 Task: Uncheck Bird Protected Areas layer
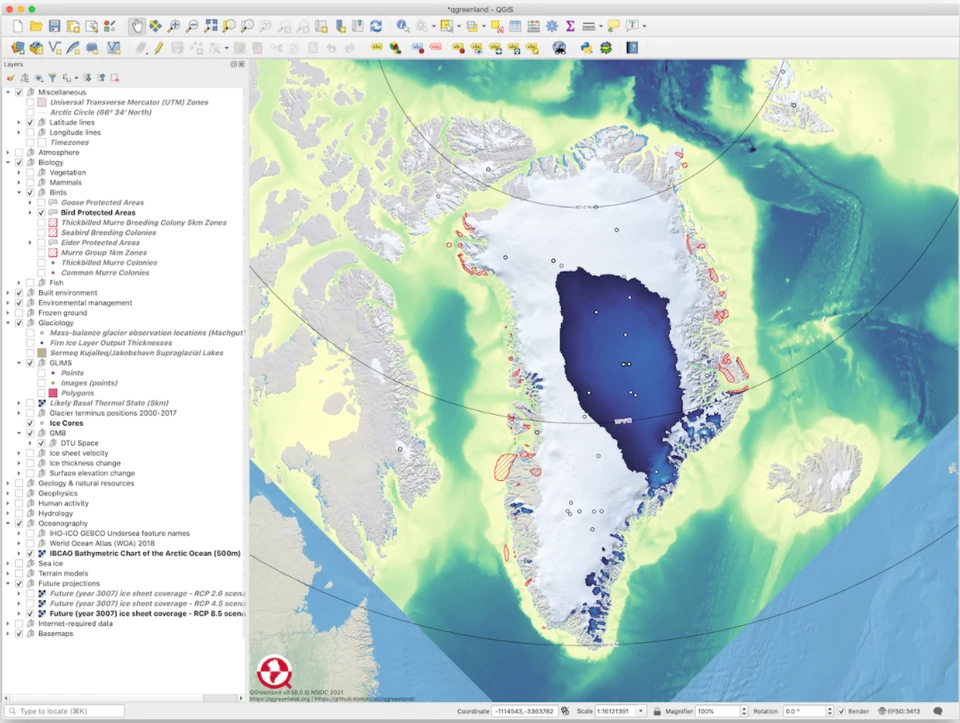pyautogui.click(x=41, y=212)
